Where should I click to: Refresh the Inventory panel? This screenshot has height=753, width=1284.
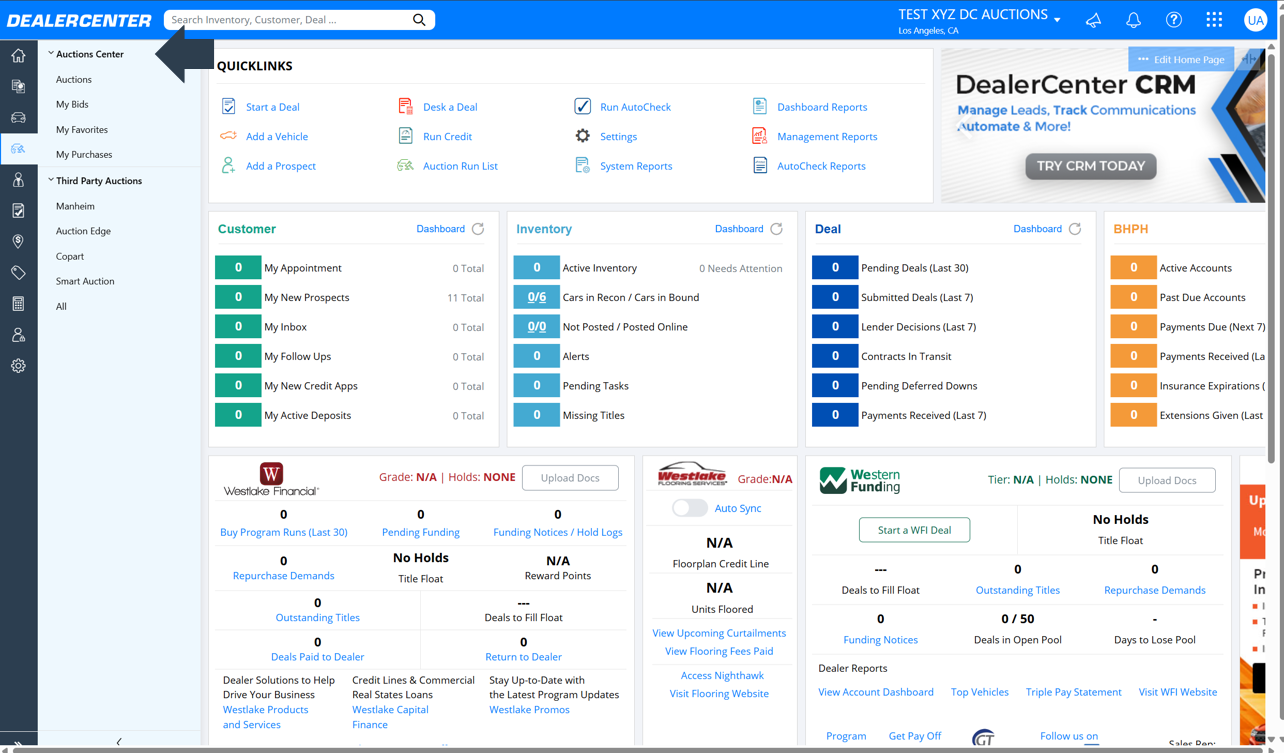[x=776, y=229]
